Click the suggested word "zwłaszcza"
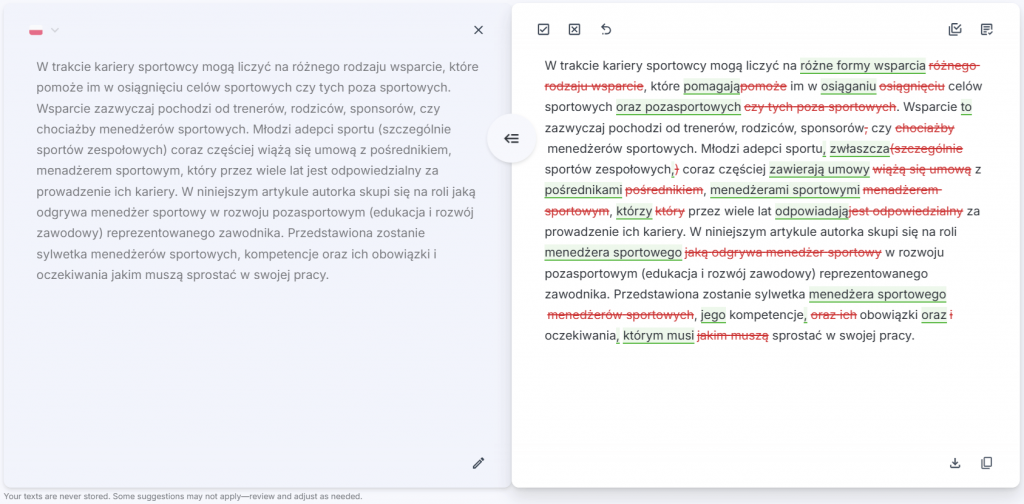Screen dimensions: 1024x504 click(x=860, y=149)
